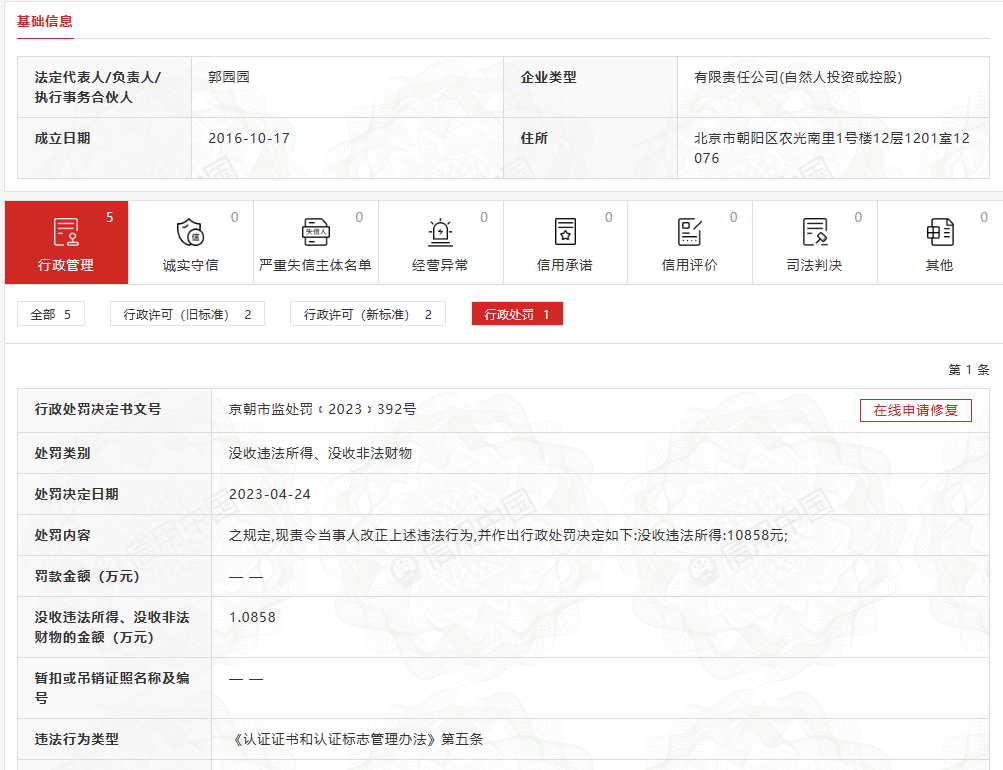Click the 行政处罚决定书文号 label
The height and width of the screenshot is (770, 1003).
[98, 409]
